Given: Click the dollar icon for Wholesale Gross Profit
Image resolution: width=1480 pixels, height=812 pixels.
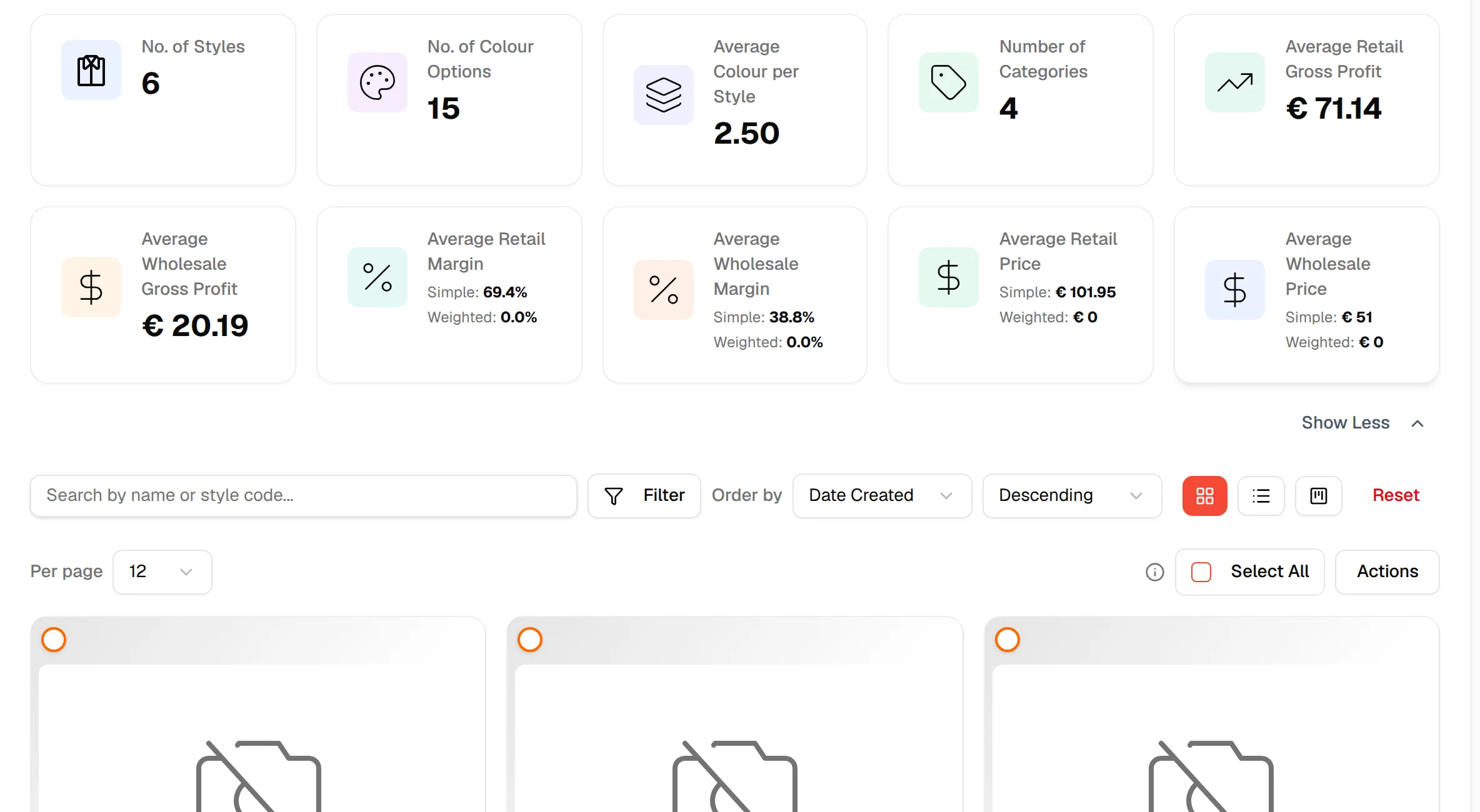Looking at the screenshot, I should click(x=91, y=287).
